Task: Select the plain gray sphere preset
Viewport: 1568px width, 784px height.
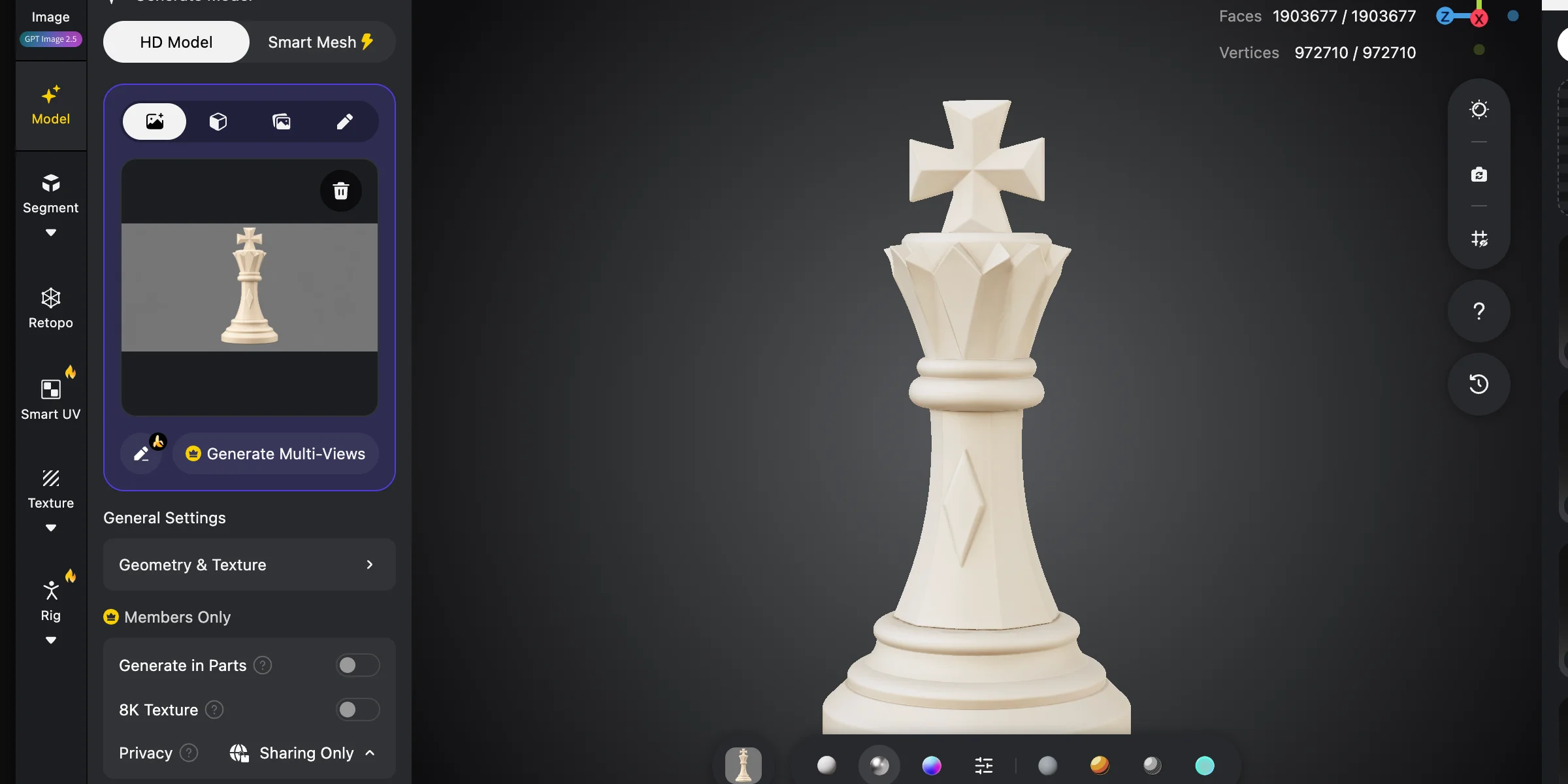Action: [1047, 765]
